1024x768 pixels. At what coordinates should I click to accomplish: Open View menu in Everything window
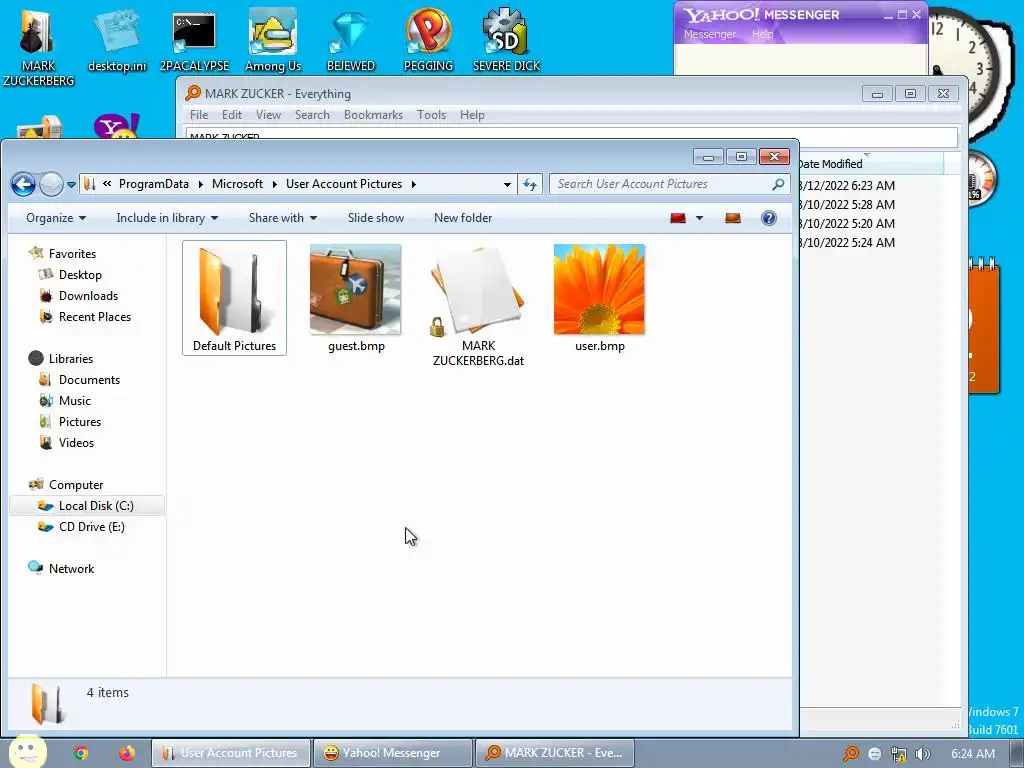pyautogui.click(x=268, y=115)
